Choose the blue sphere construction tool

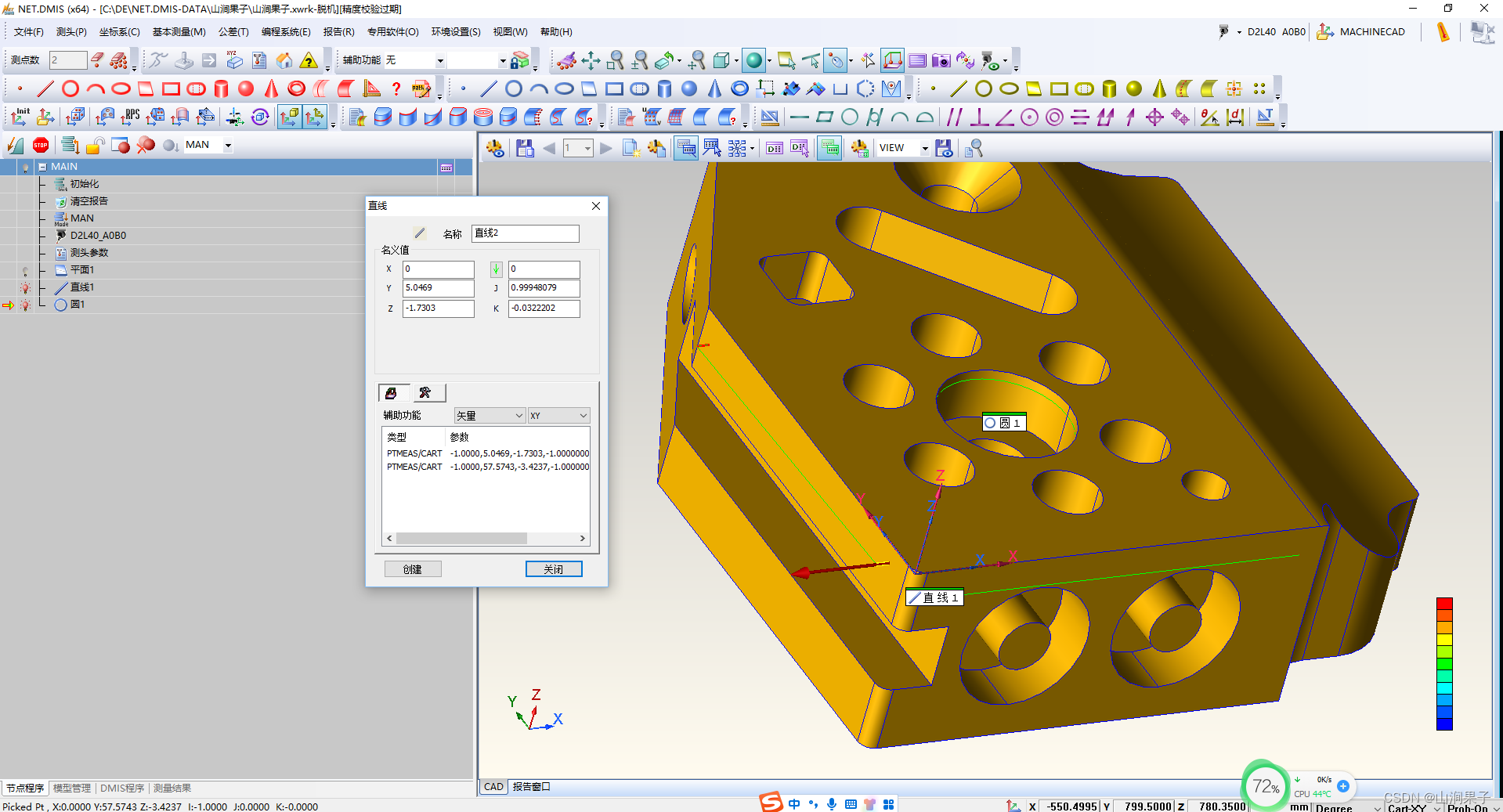(x=689, y=88)
